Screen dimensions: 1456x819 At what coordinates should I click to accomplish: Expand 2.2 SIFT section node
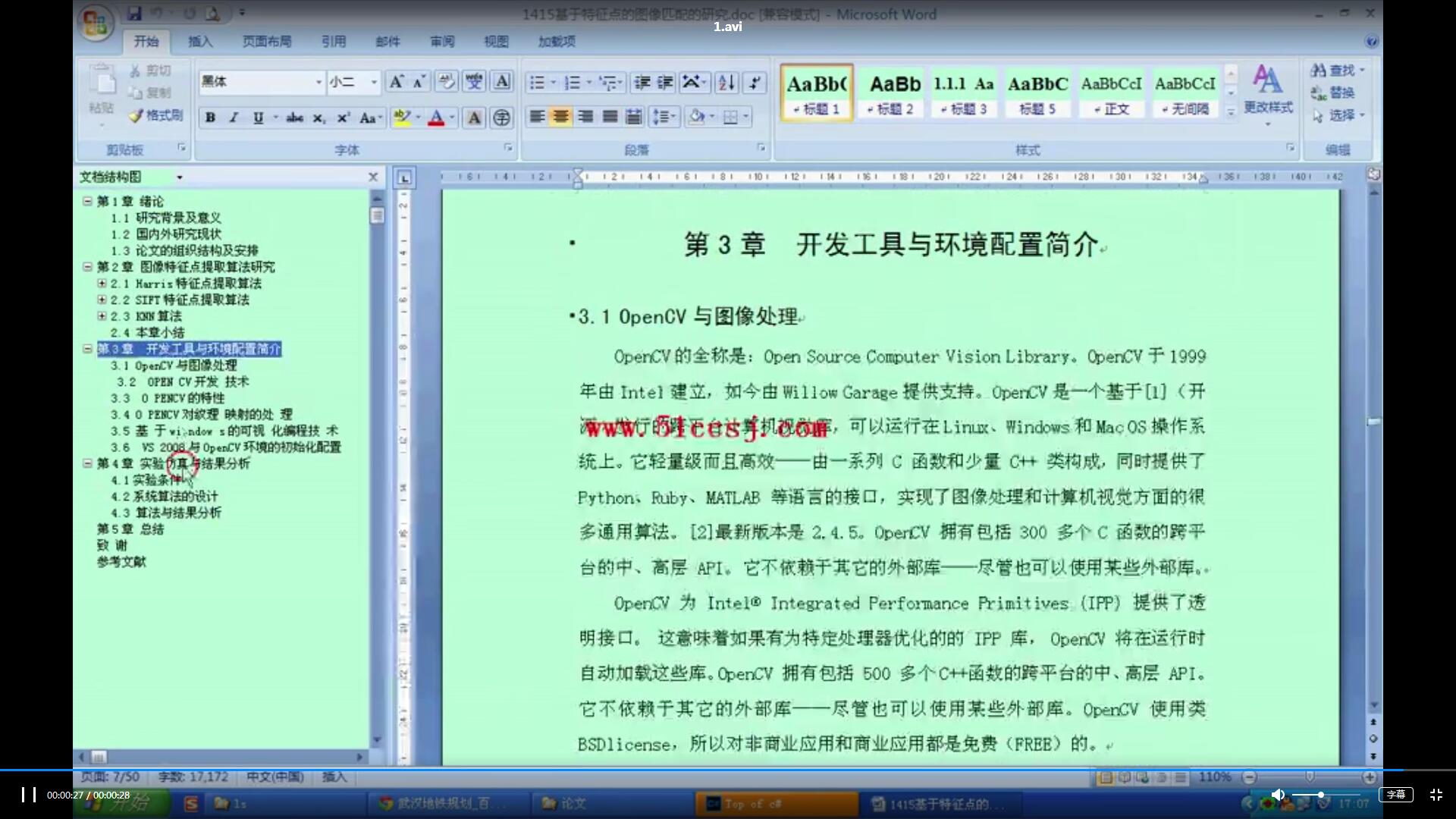pyautogui.click(x=102, y=300)
